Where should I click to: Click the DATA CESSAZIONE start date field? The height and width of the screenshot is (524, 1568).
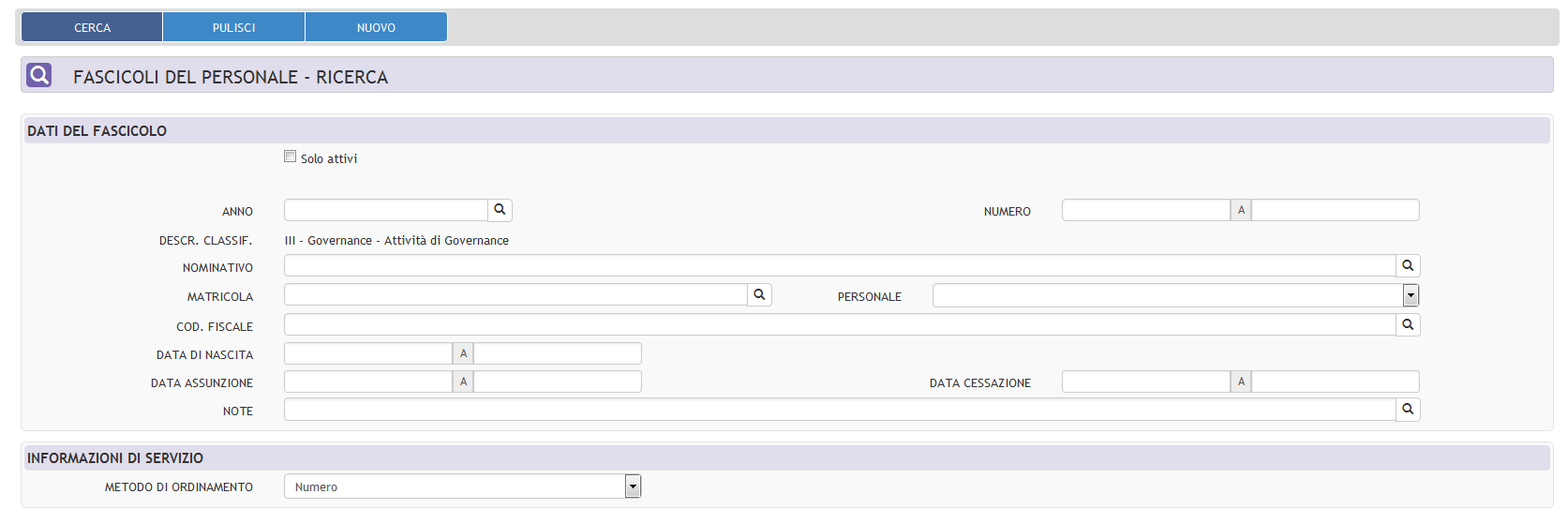[1144, 382]
